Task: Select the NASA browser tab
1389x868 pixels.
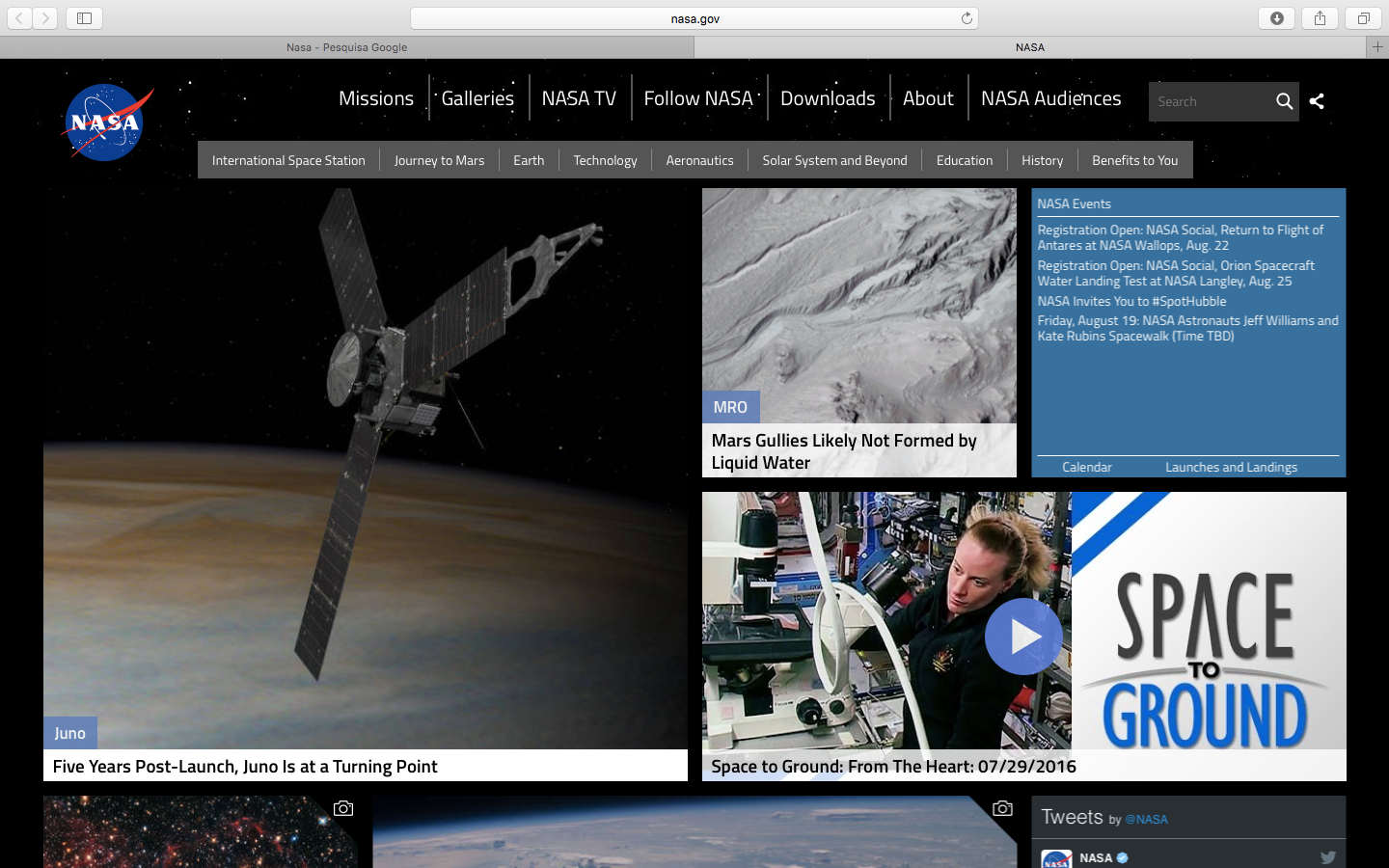Action: click(x=1030, y=47)
